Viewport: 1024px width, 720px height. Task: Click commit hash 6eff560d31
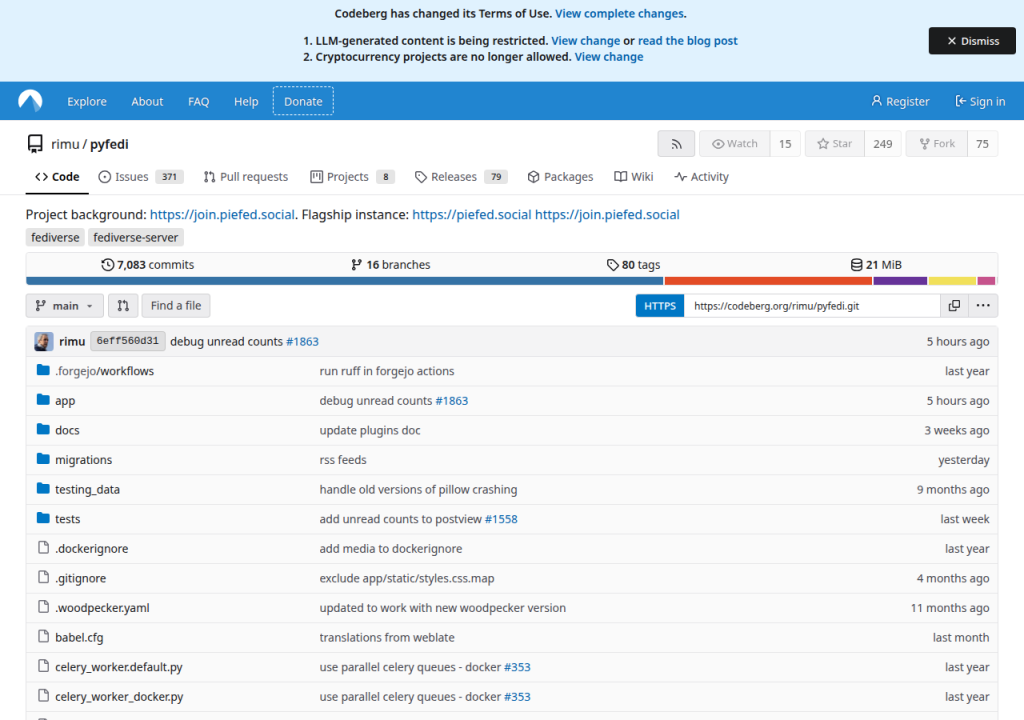tap(127, 341)
